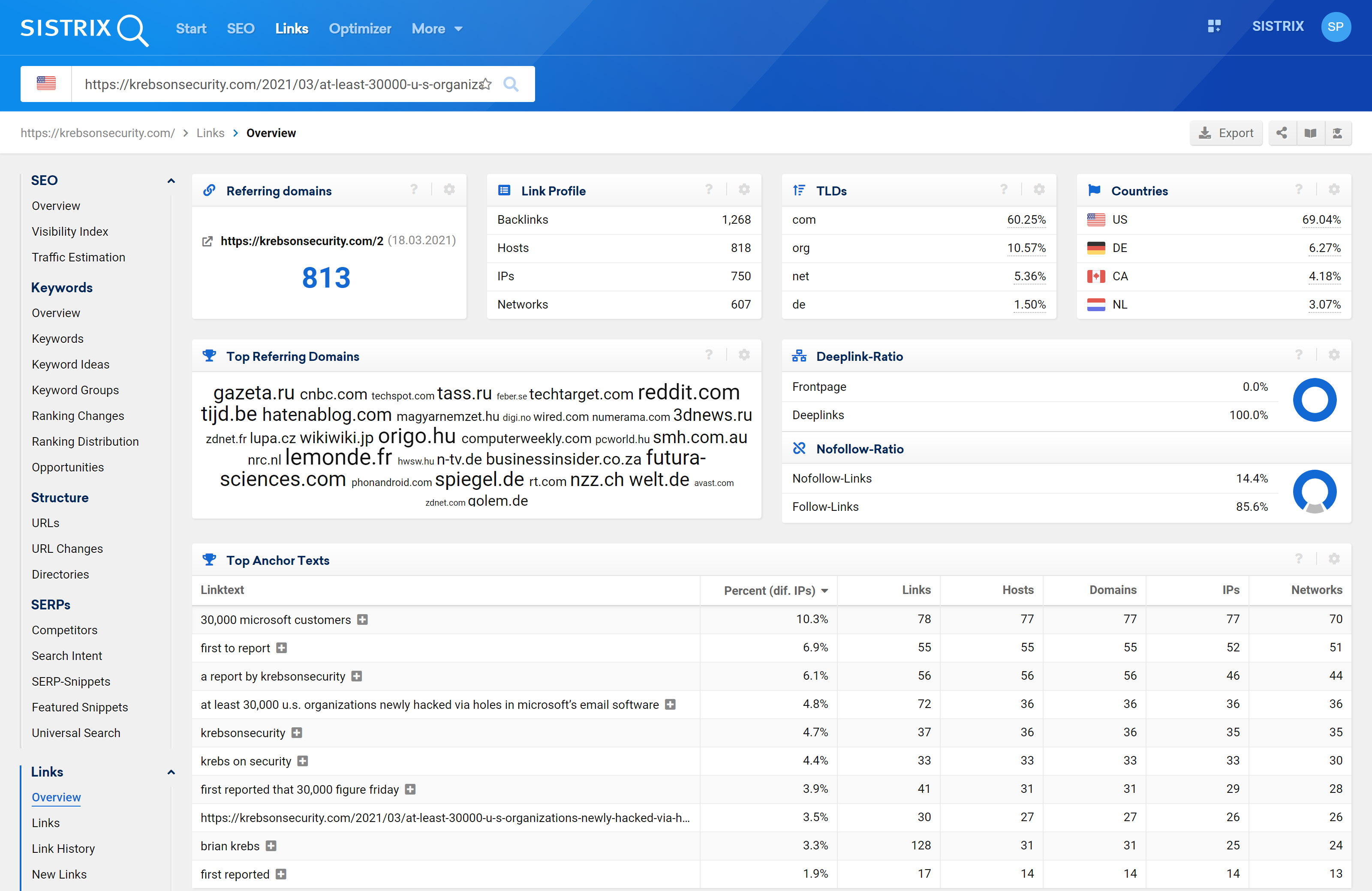1372x891 pixels.
Task: Open settings gear for TLDs box
Action: pyautogui.click(x=1039, y=189)
